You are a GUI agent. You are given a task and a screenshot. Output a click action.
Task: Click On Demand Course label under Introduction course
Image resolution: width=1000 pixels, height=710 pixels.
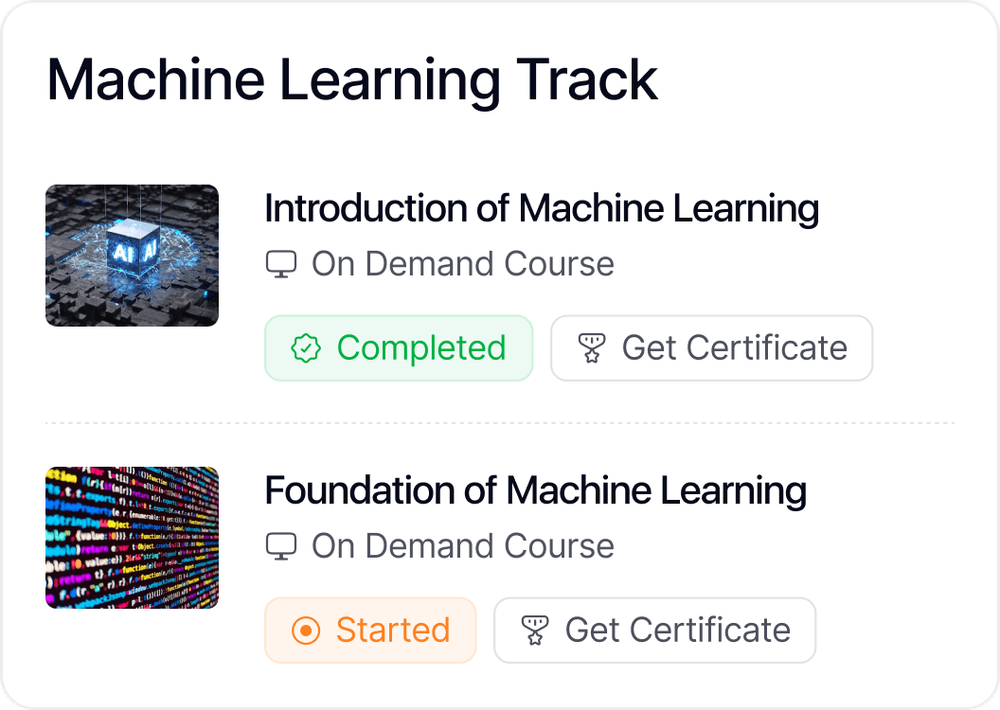click(462, 263)
